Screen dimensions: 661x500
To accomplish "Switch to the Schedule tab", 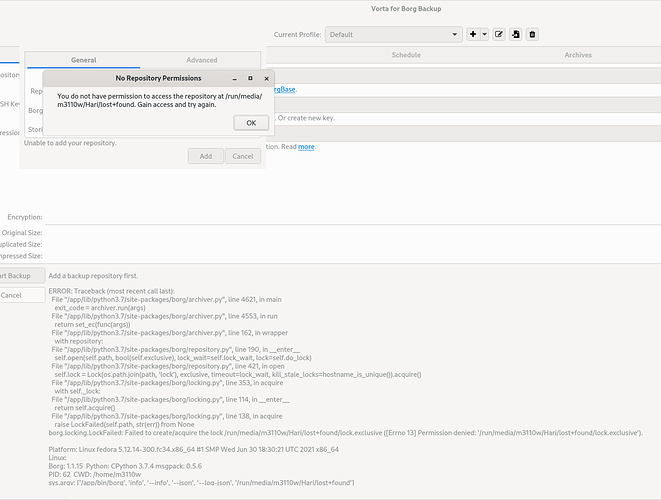I will pos(406,55).
